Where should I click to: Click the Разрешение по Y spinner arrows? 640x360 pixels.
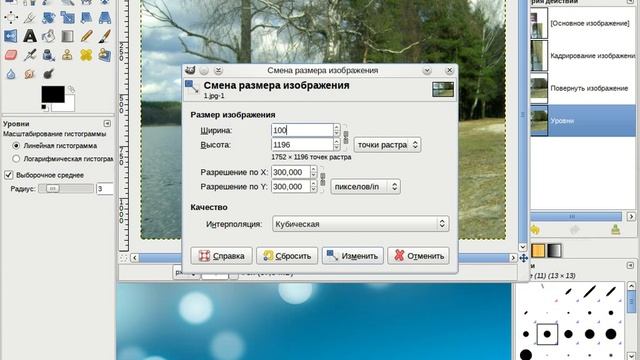click(x=313, y=186)
